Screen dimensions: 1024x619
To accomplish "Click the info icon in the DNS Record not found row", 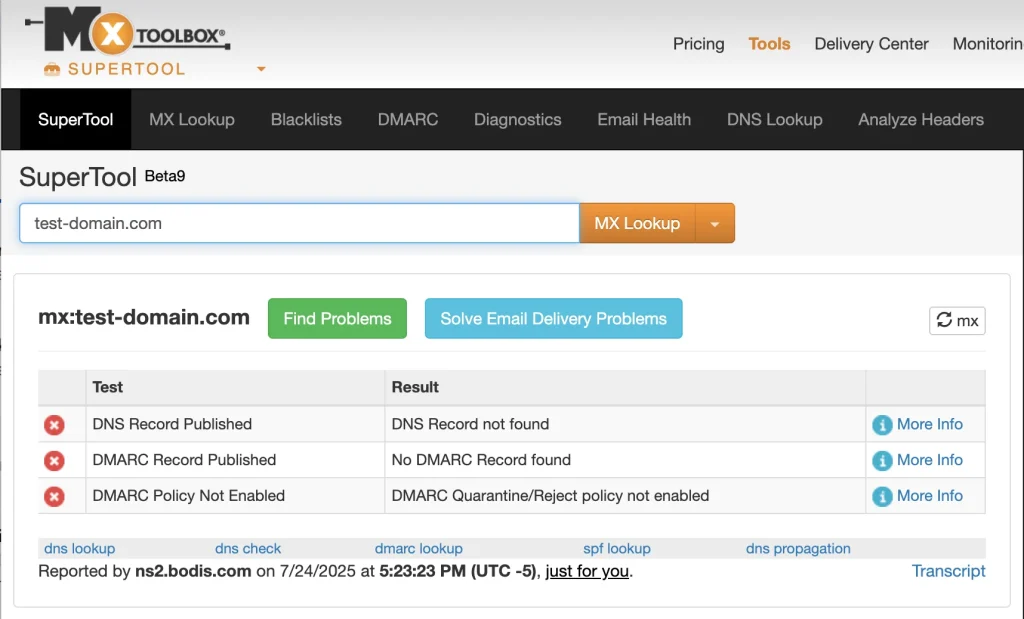I will [882, 425].
